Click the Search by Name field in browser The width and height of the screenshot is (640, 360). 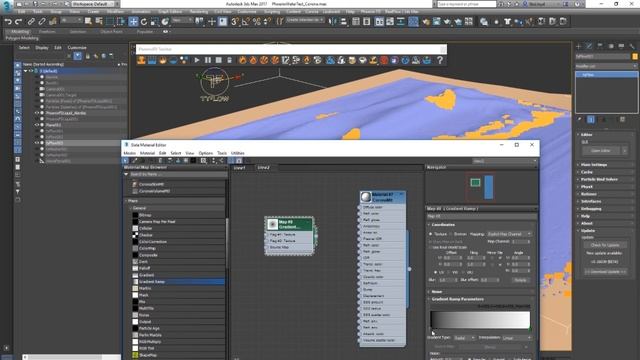point(178,174)
